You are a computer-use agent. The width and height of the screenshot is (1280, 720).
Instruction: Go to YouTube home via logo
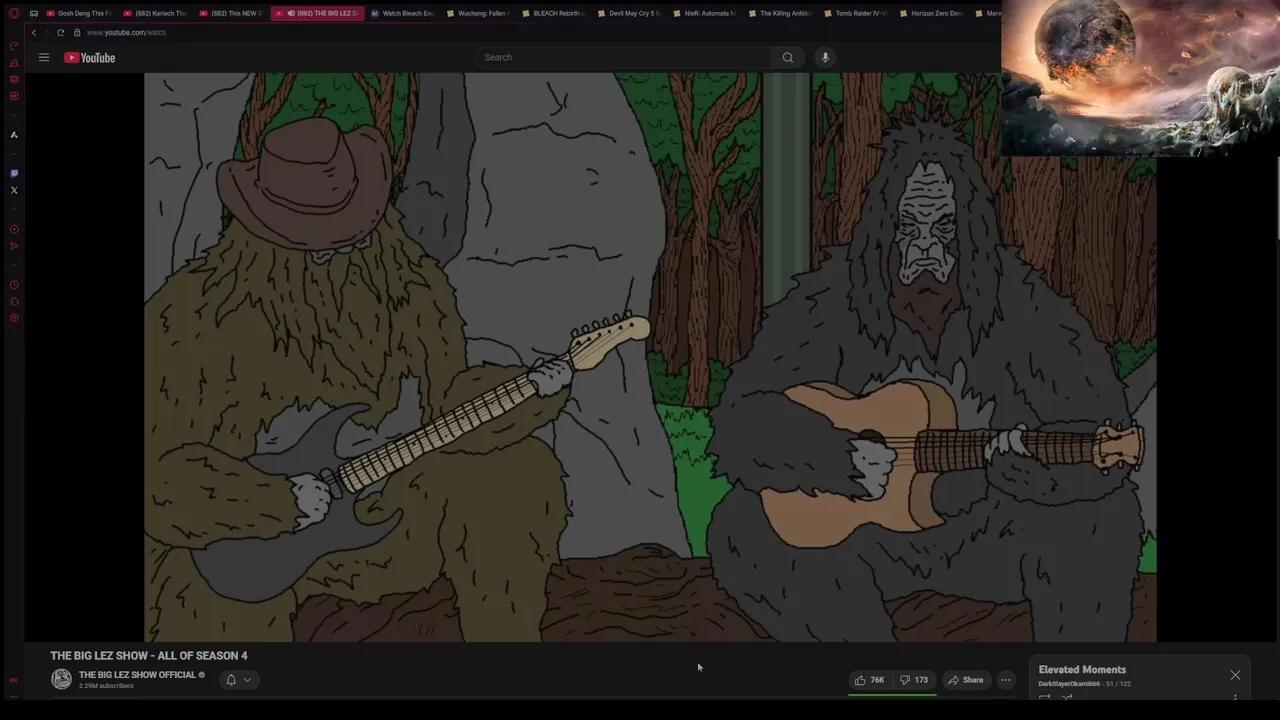(90, 57)
